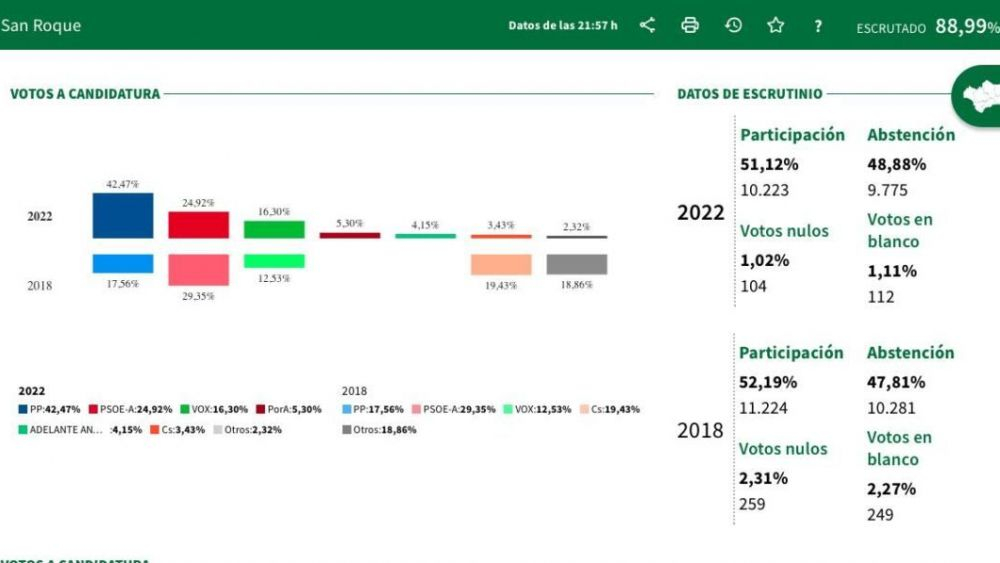
Task: Click 2018 Participación value 52,19%
Action: tap(768, 383)
